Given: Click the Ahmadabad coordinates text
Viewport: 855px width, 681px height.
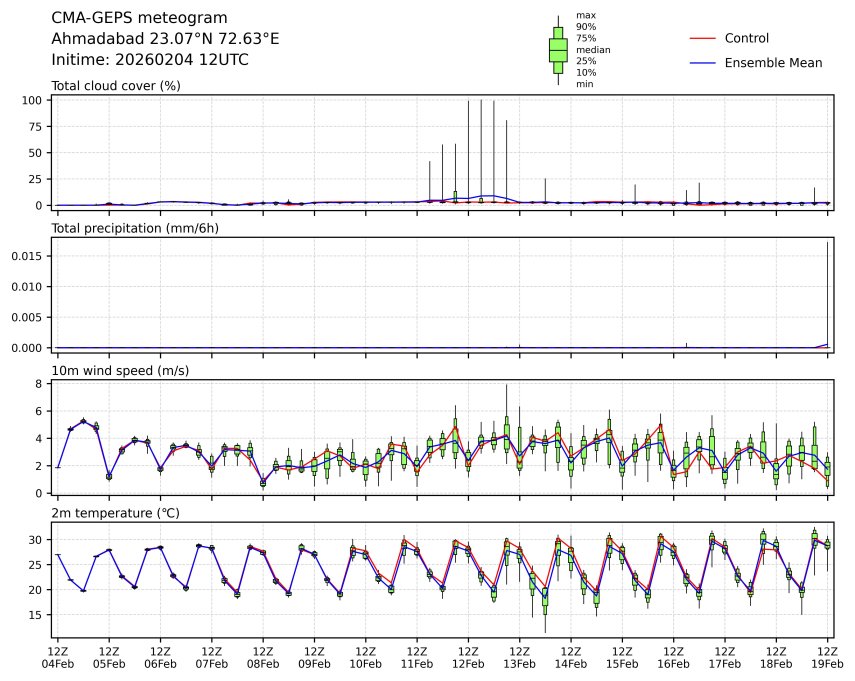Looking at the screenshot, I should point(165,39).
